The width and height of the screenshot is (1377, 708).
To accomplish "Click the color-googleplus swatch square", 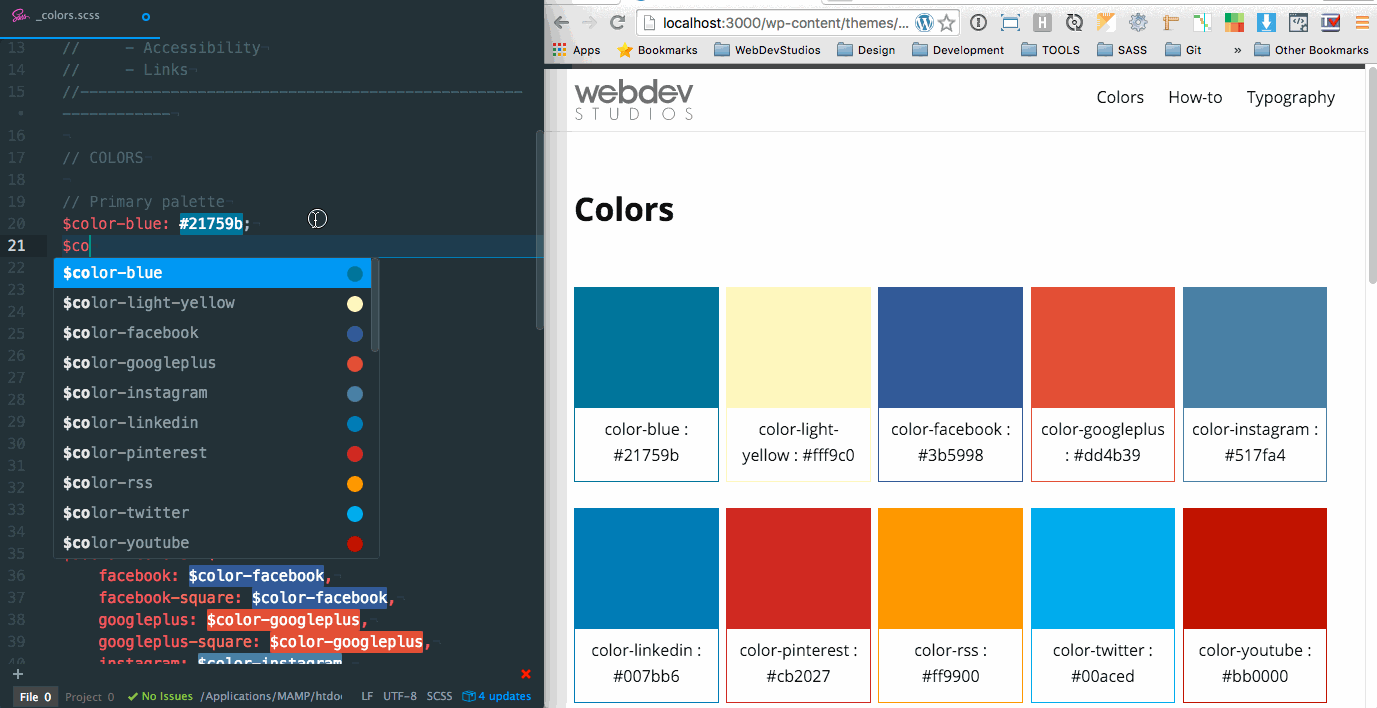I will click(x=1103, y=347).
